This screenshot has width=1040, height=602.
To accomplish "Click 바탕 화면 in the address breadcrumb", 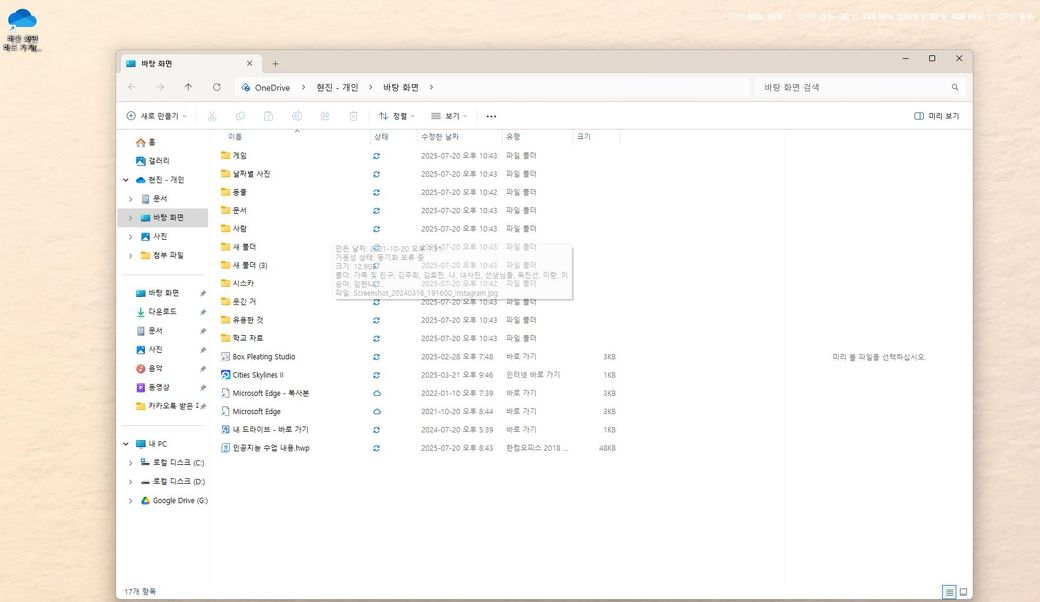I will (401, 88).
